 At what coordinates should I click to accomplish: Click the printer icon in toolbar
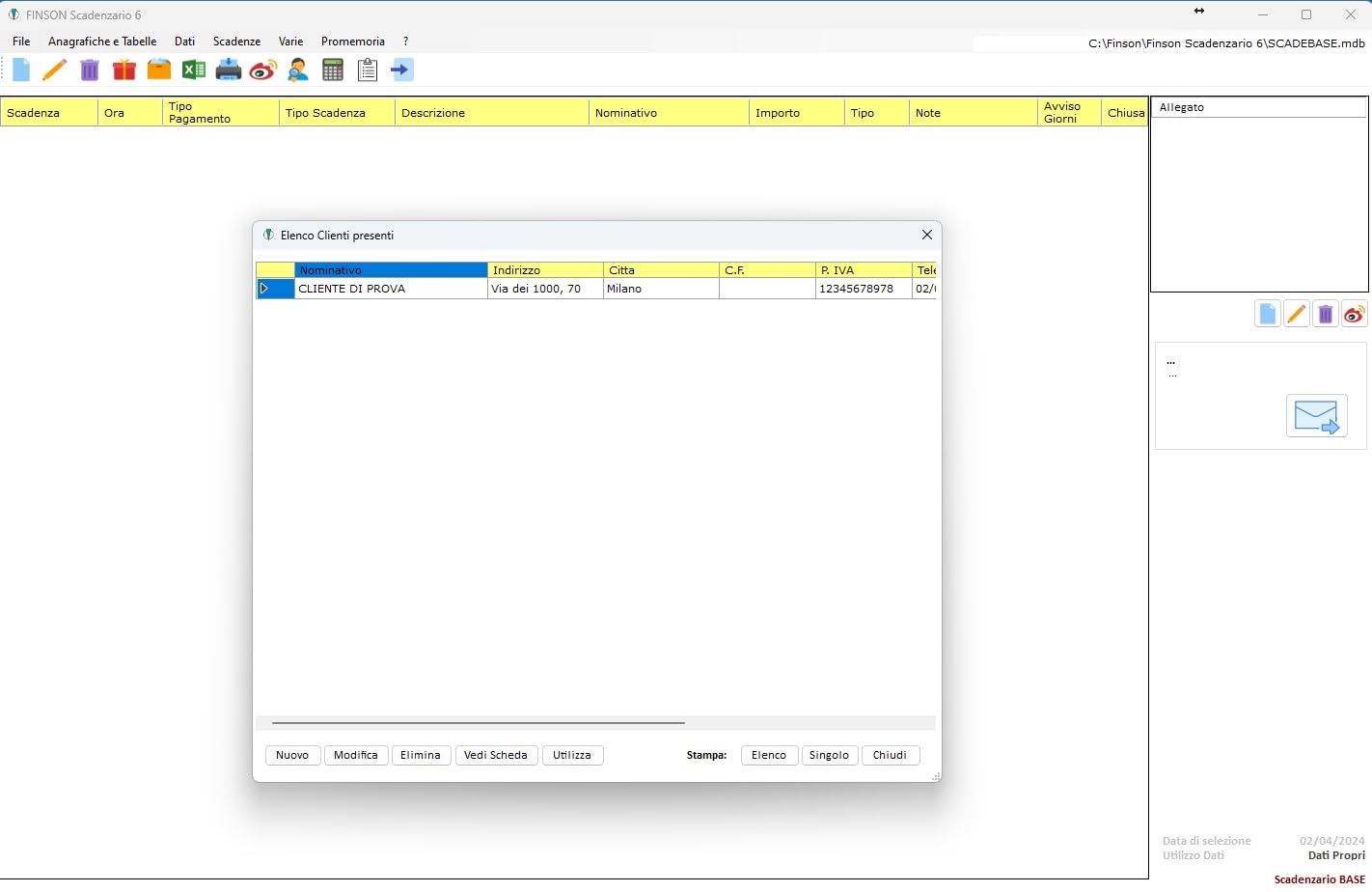coord(229,70)
